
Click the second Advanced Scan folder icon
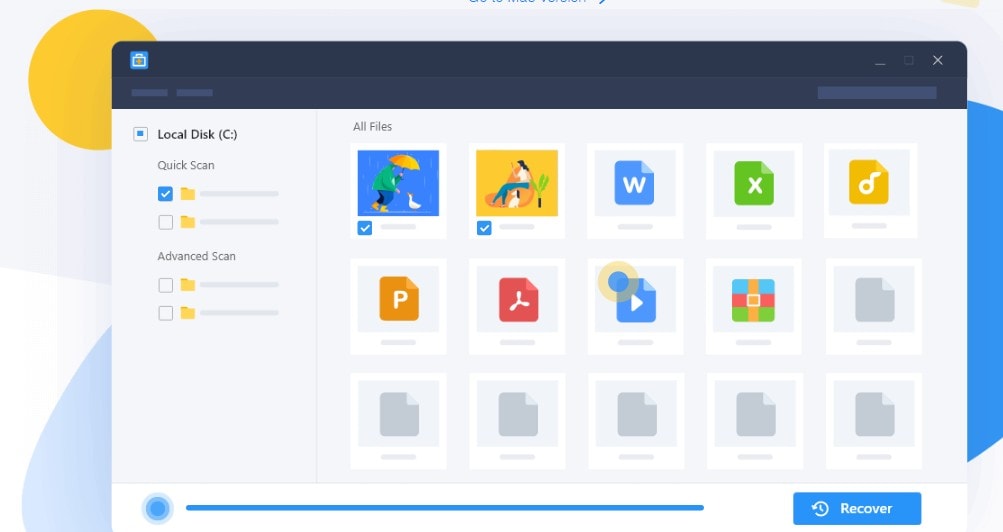[187, 313]
